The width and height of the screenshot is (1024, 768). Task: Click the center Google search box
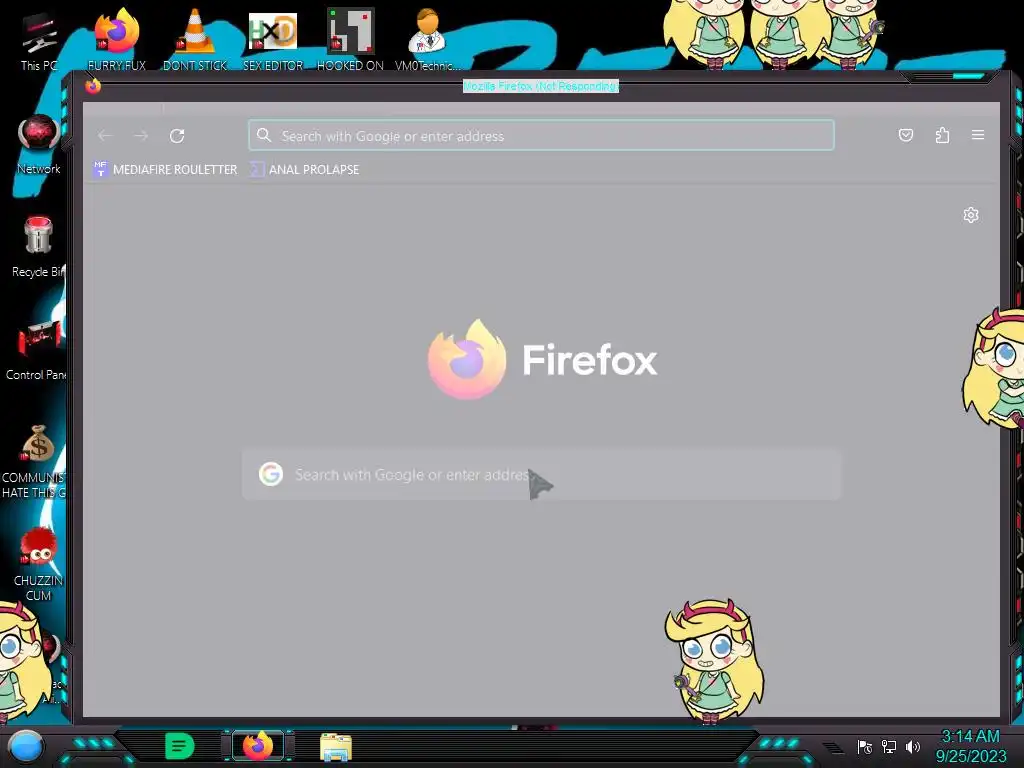[541, 475]
